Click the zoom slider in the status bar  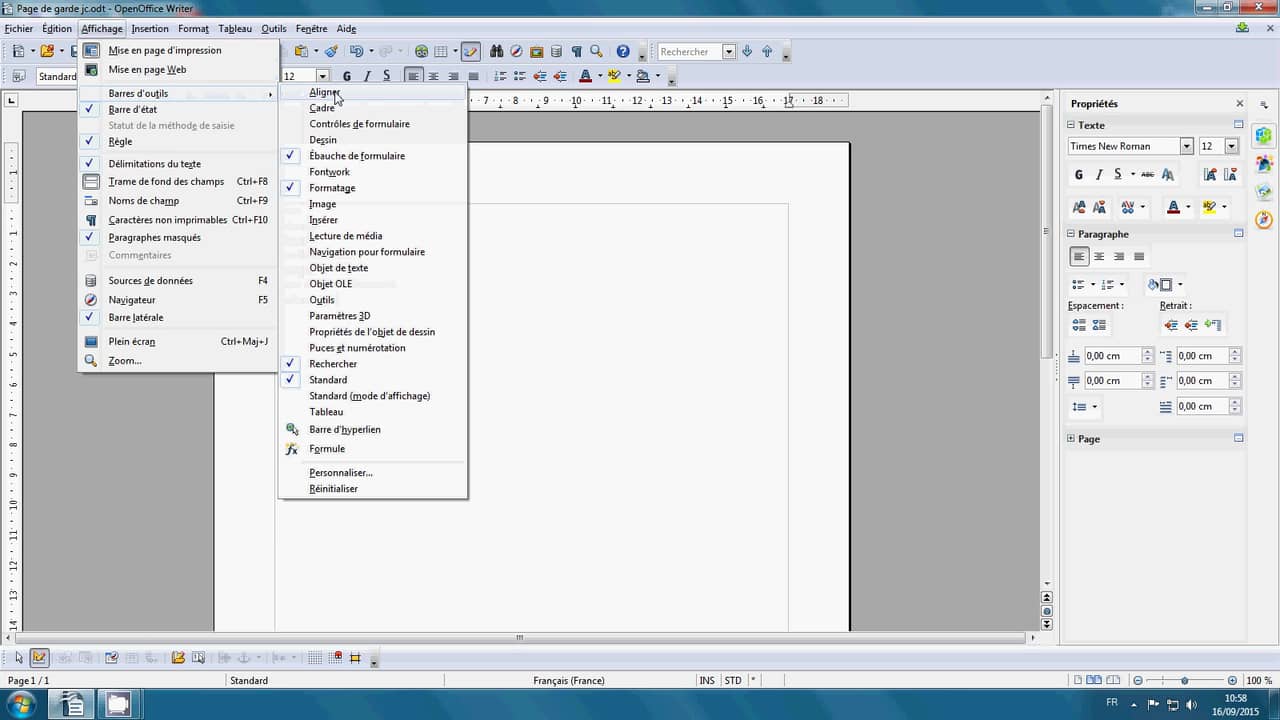(x=1184, y=681)
